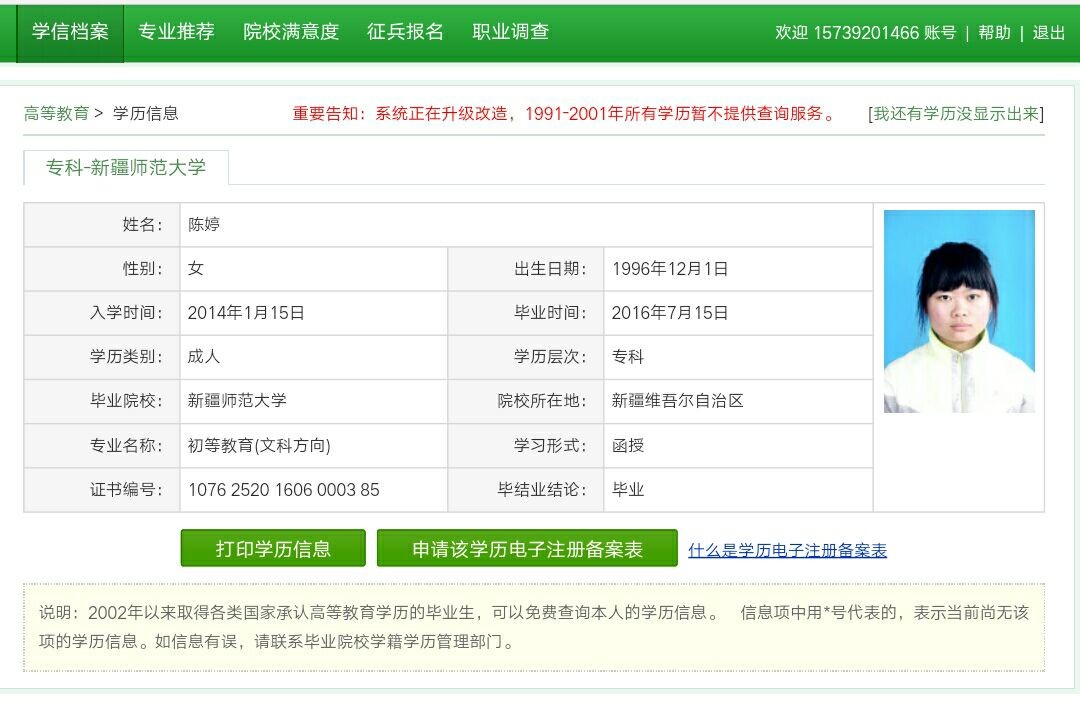Click the 学历信息 breadcrumb text
Screen dimensions: 1080x714
point(145,113)
